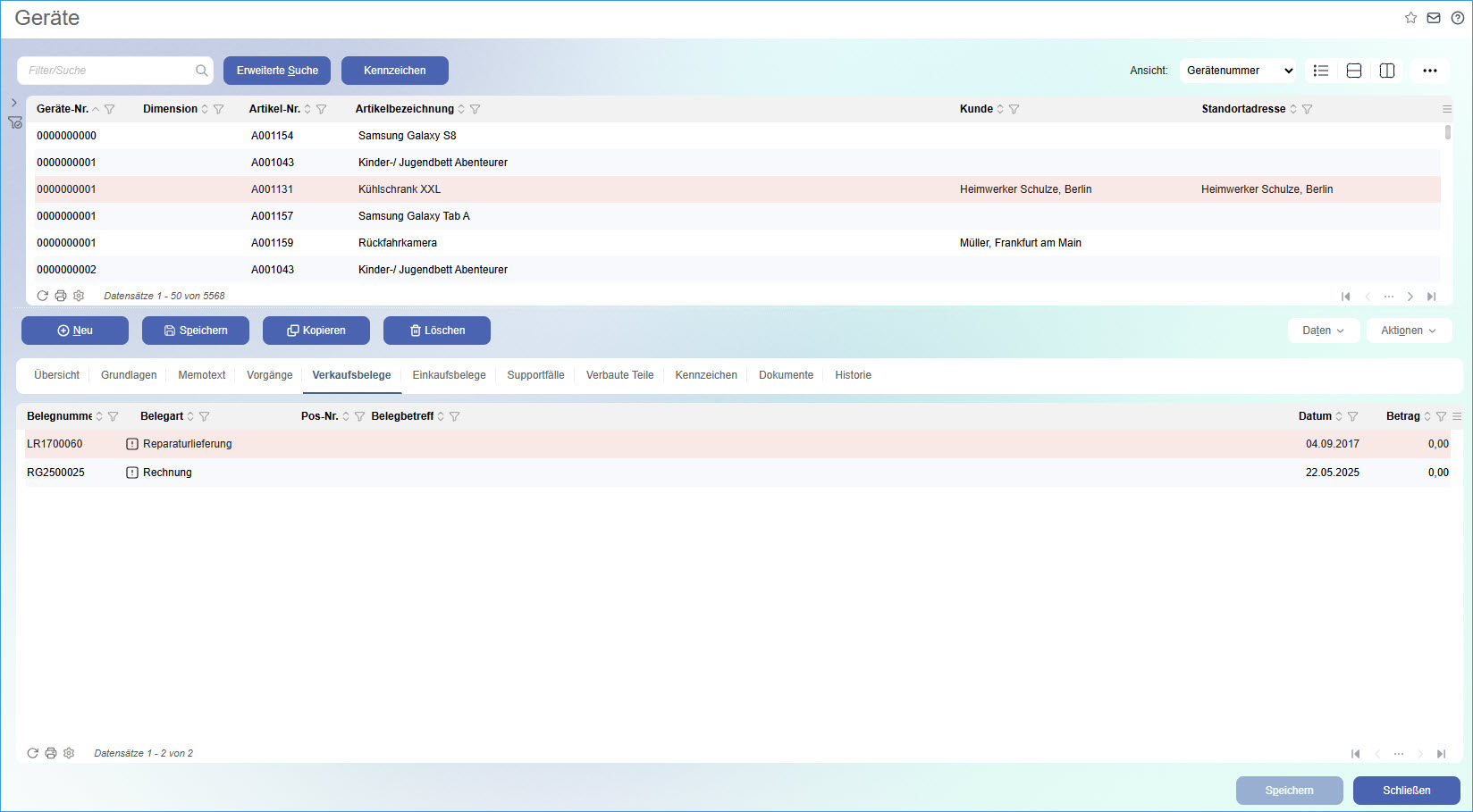Filter the Kunde column

coord(1014,109)
